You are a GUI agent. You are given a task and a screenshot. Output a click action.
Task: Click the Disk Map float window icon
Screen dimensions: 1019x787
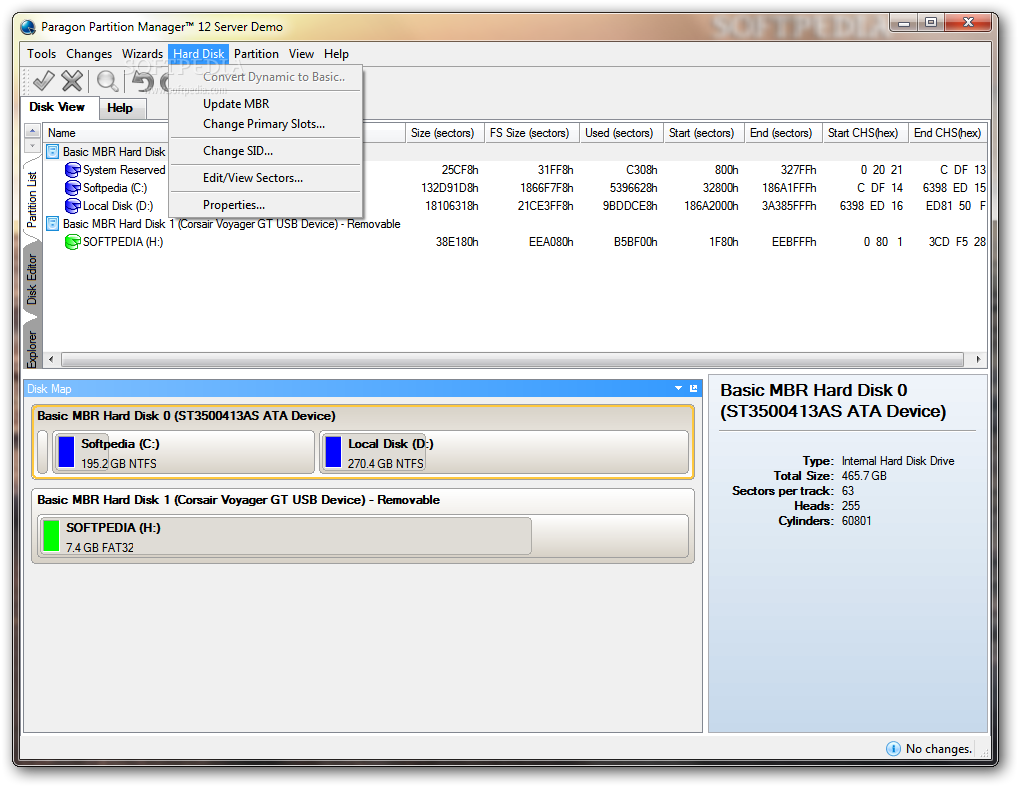pos(693,388)
